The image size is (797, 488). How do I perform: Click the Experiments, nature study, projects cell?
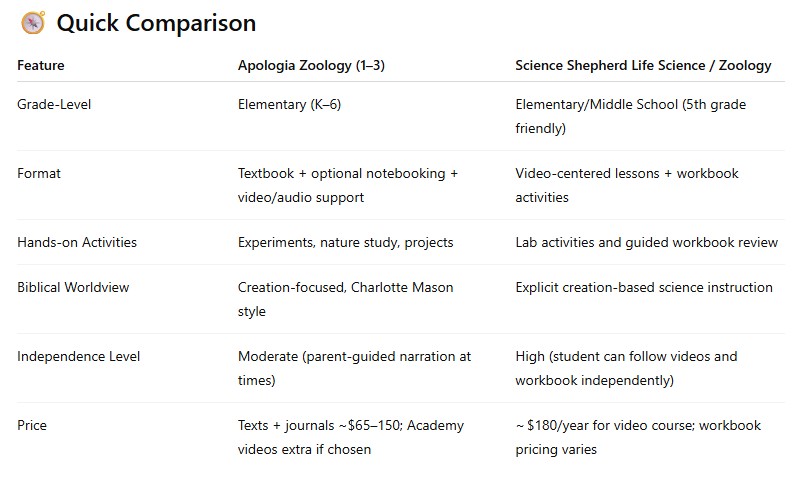click(345, 242)
